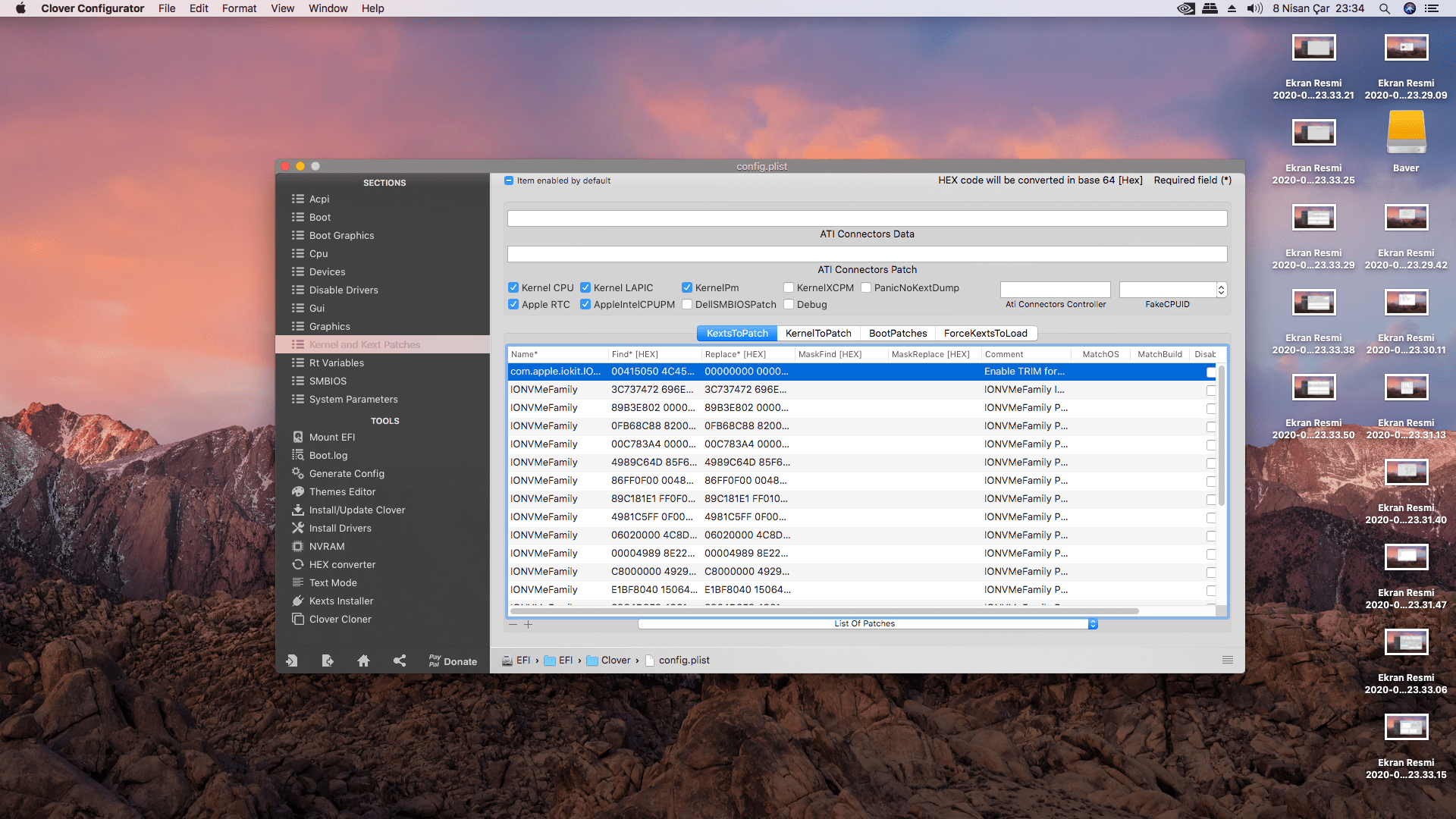
Task: Enable the KernelXCPM checkbox
Action: coord(789,288)
